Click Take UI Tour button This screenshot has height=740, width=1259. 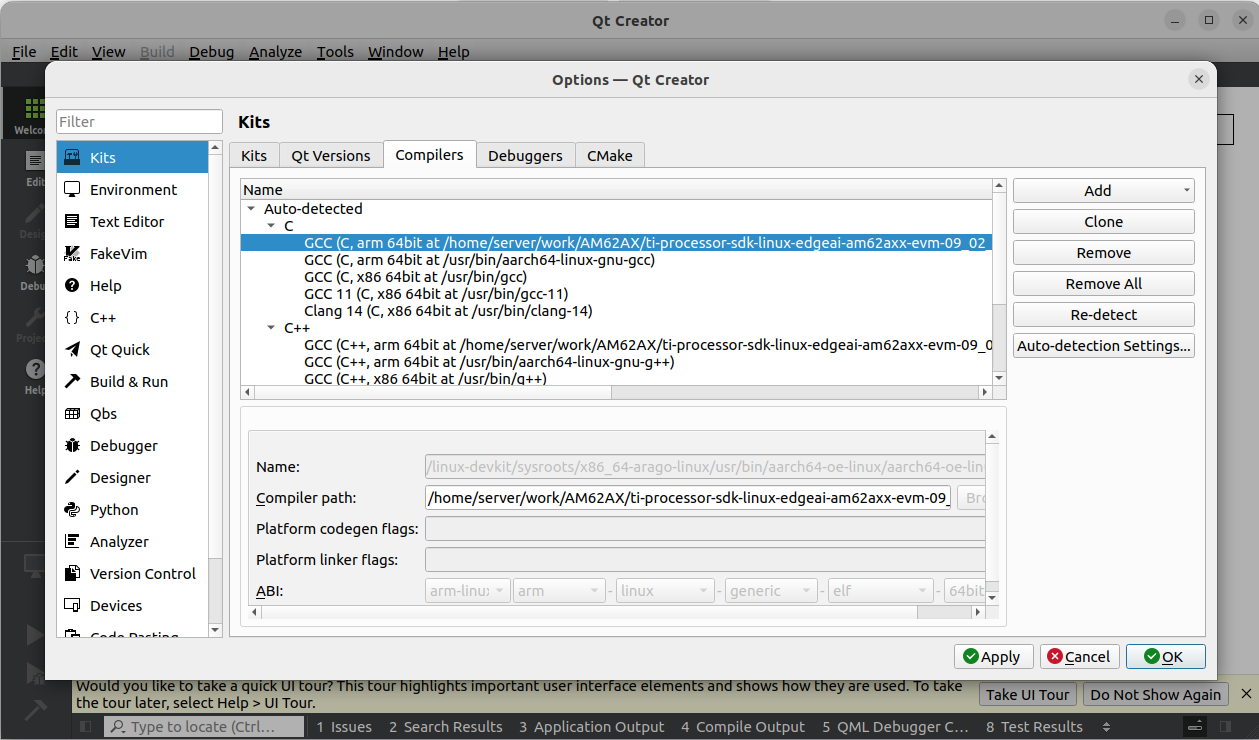tap(1028, 695)
